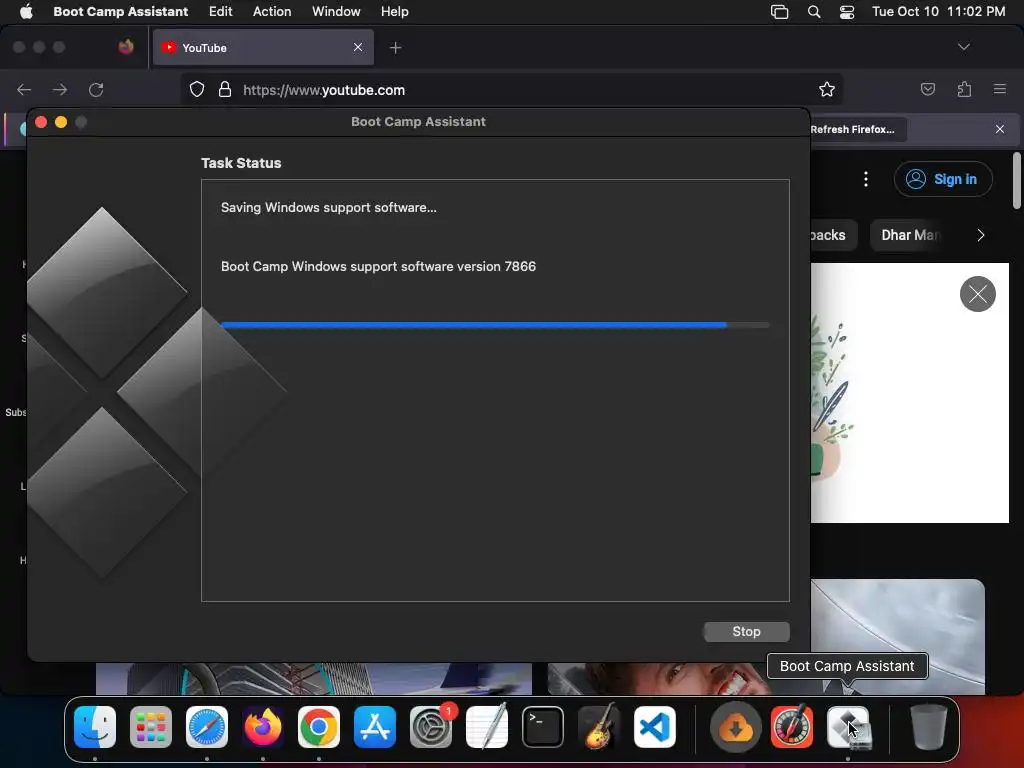This screenshot has height=768, width=1024.
Task: Open Terminal from the Dock
Action: (x=543, y=727)
